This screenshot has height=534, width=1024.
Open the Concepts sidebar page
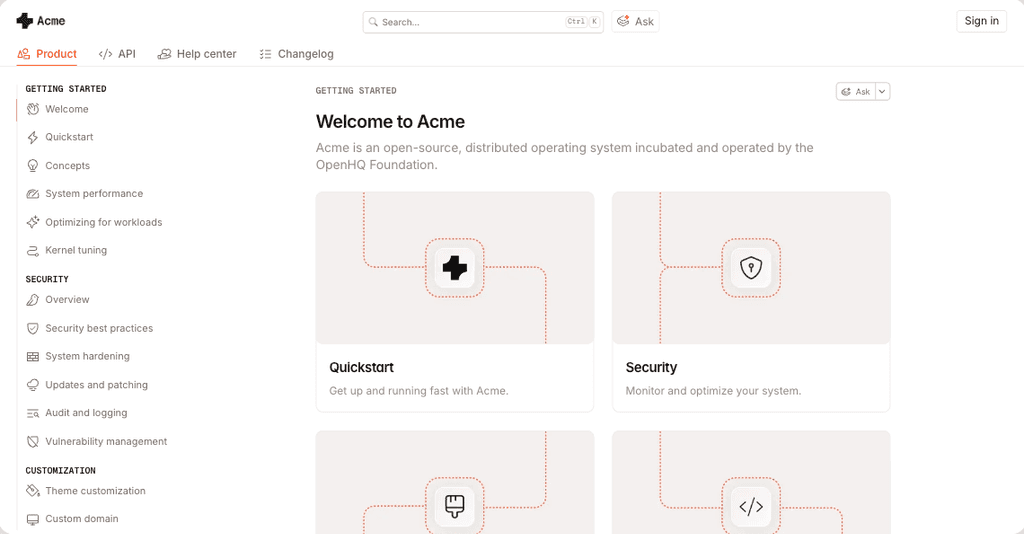[x=67, y=166]
